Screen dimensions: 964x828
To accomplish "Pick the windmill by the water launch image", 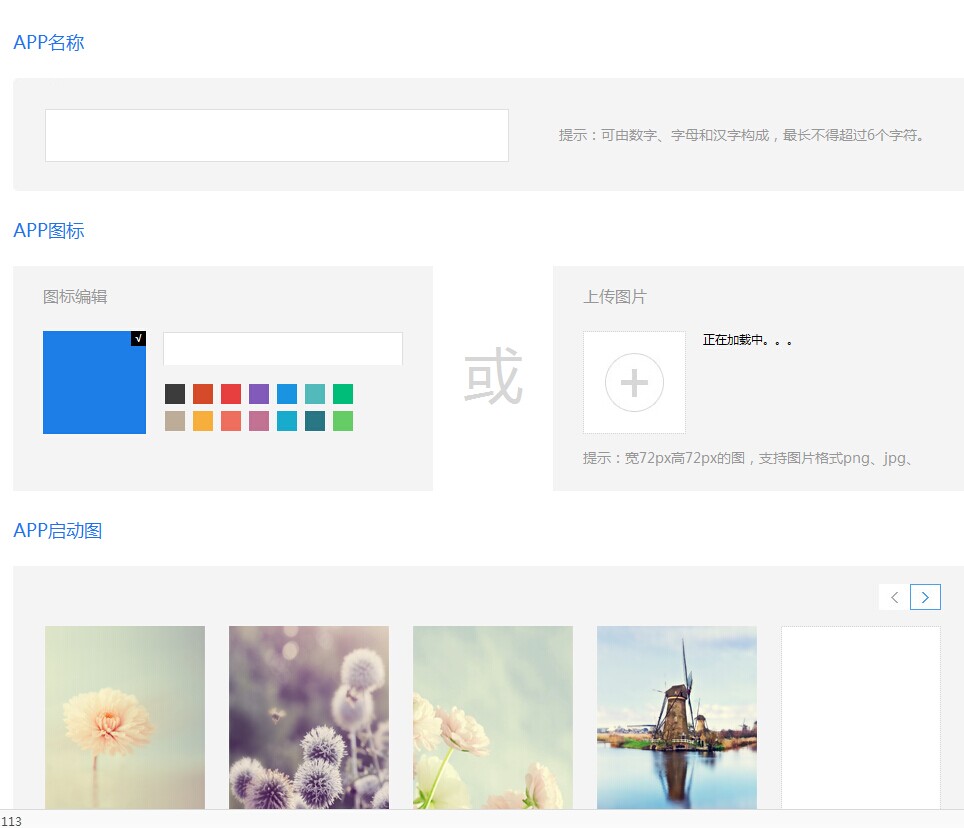I will point(677,717).
